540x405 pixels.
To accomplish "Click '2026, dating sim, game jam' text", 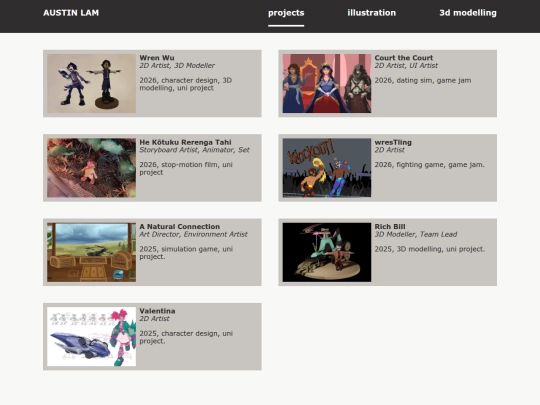I will point(423,81).
